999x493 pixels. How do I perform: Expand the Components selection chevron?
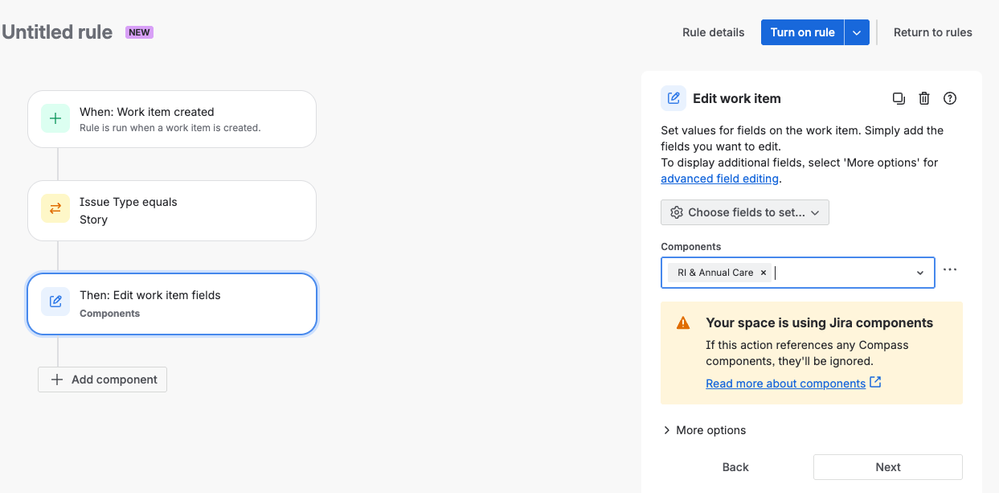tap(920, 273)
